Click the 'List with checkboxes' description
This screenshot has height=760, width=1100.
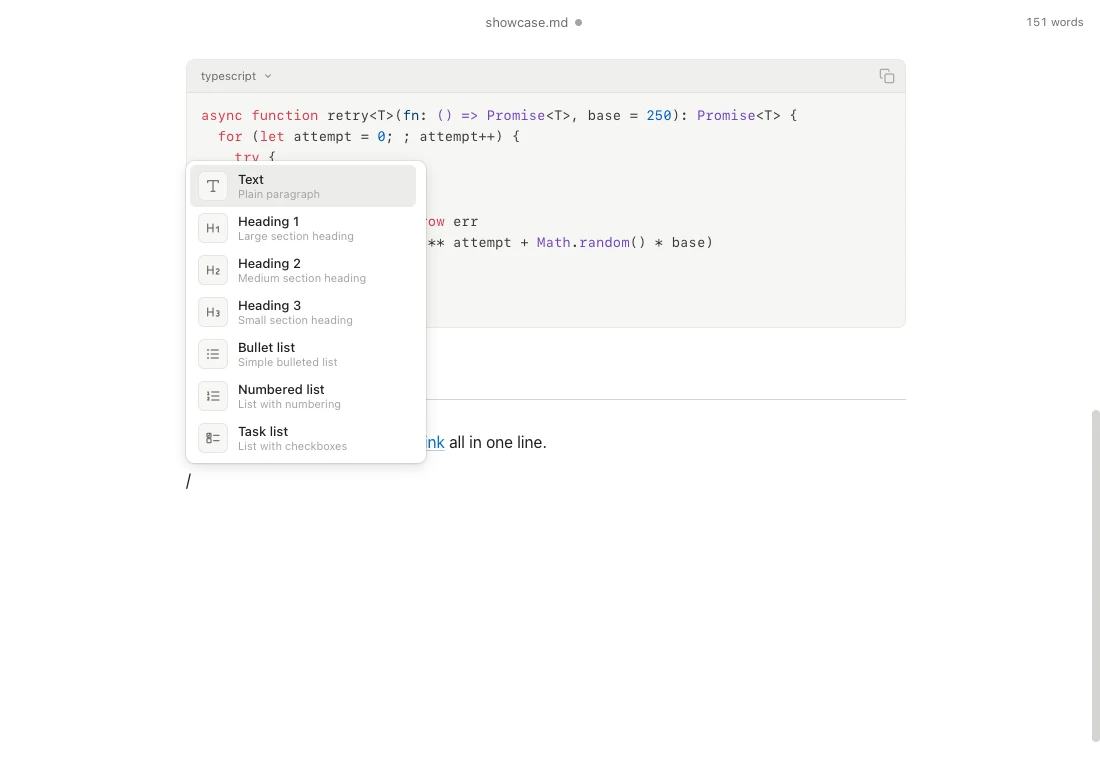[x=292, y=447]
